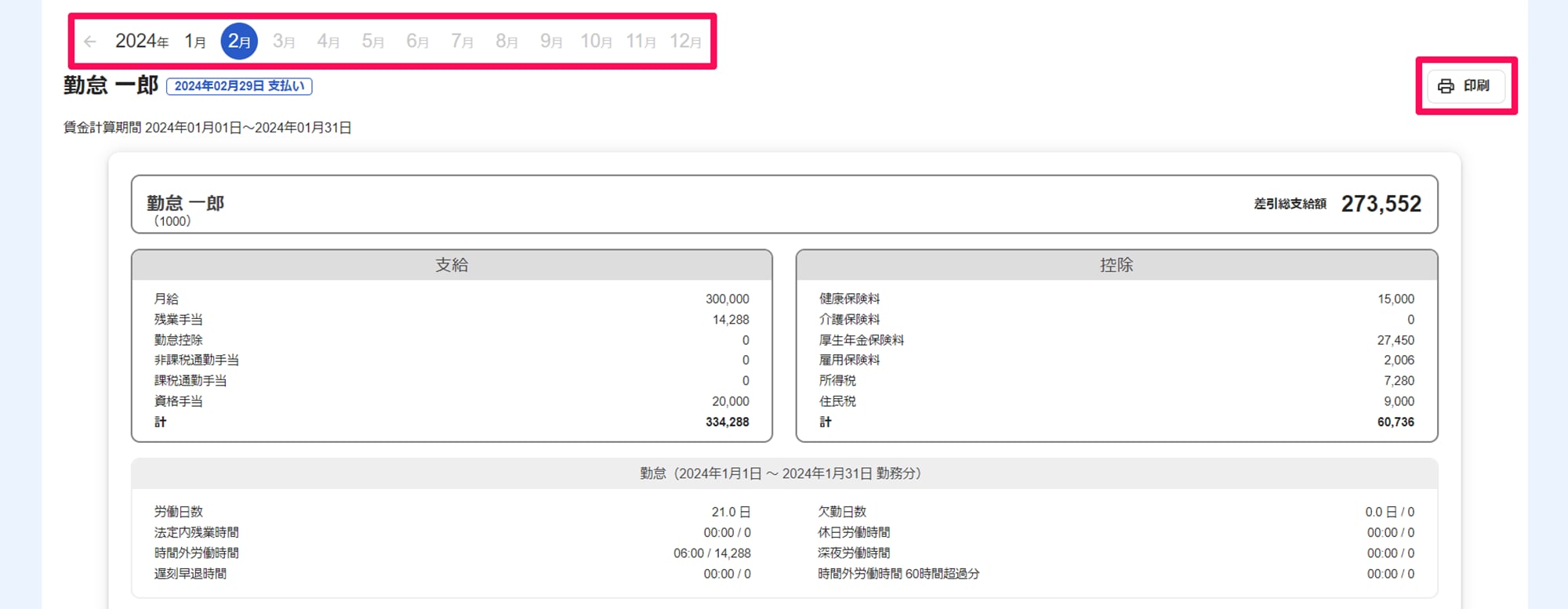Choose the 11月 month tab
The image size is (1568, 609).
641,42
